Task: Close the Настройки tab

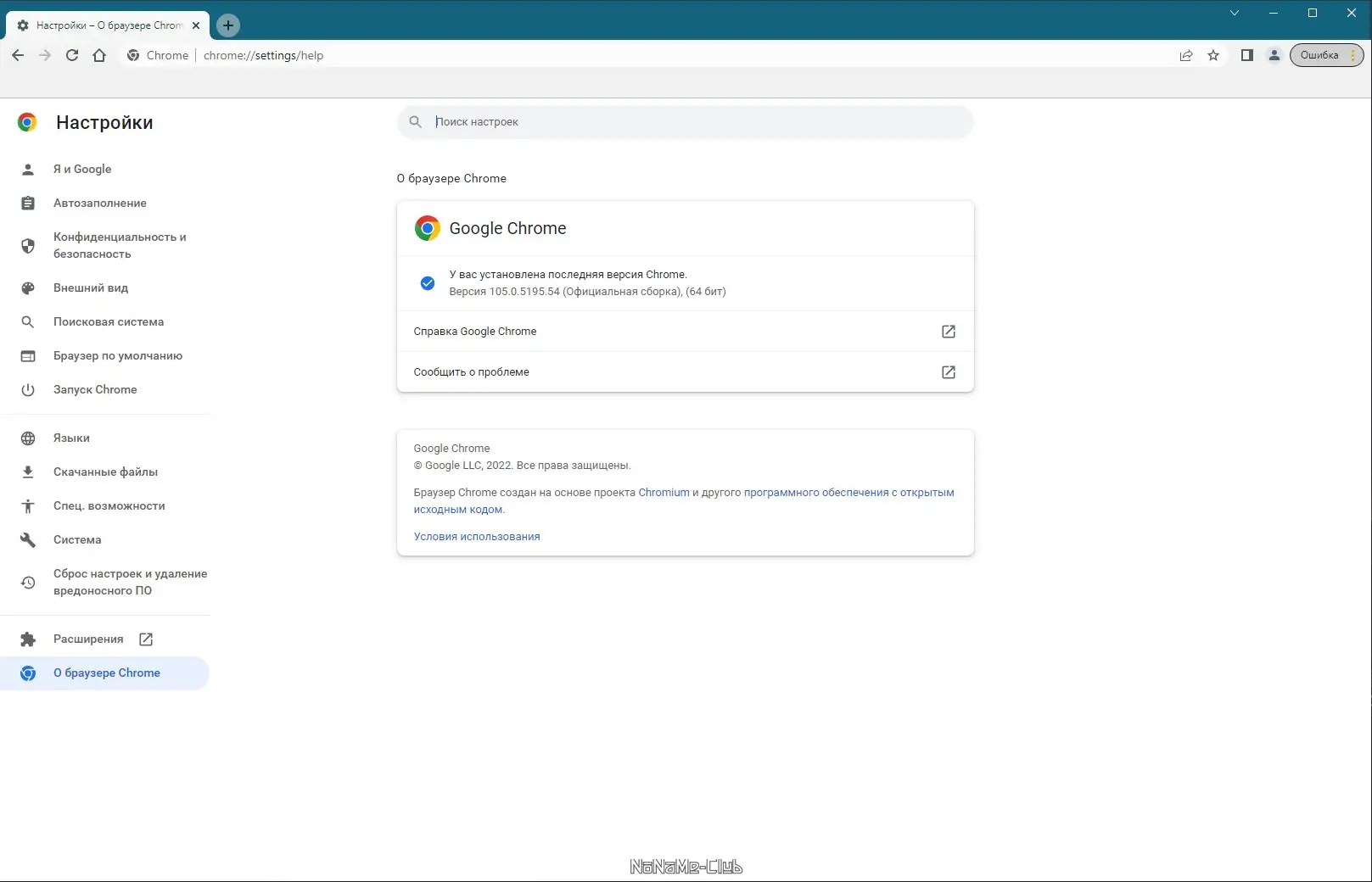Action: point(196,25)
